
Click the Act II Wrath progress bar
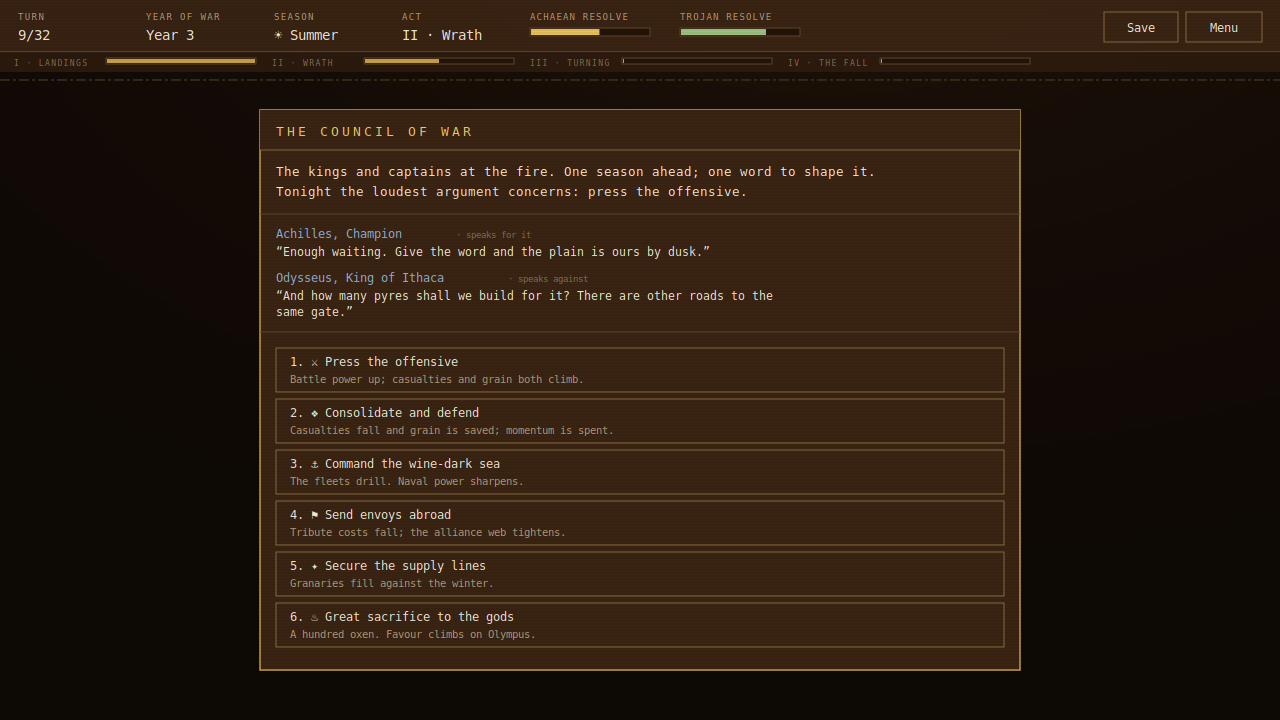point(439,61)
